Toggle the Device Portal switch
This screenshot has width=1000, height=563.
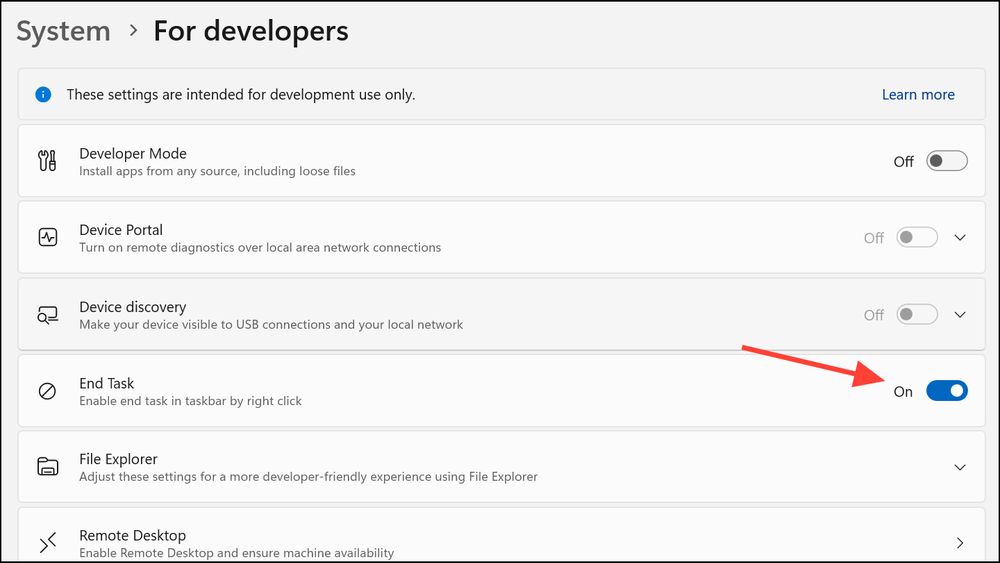917,238
